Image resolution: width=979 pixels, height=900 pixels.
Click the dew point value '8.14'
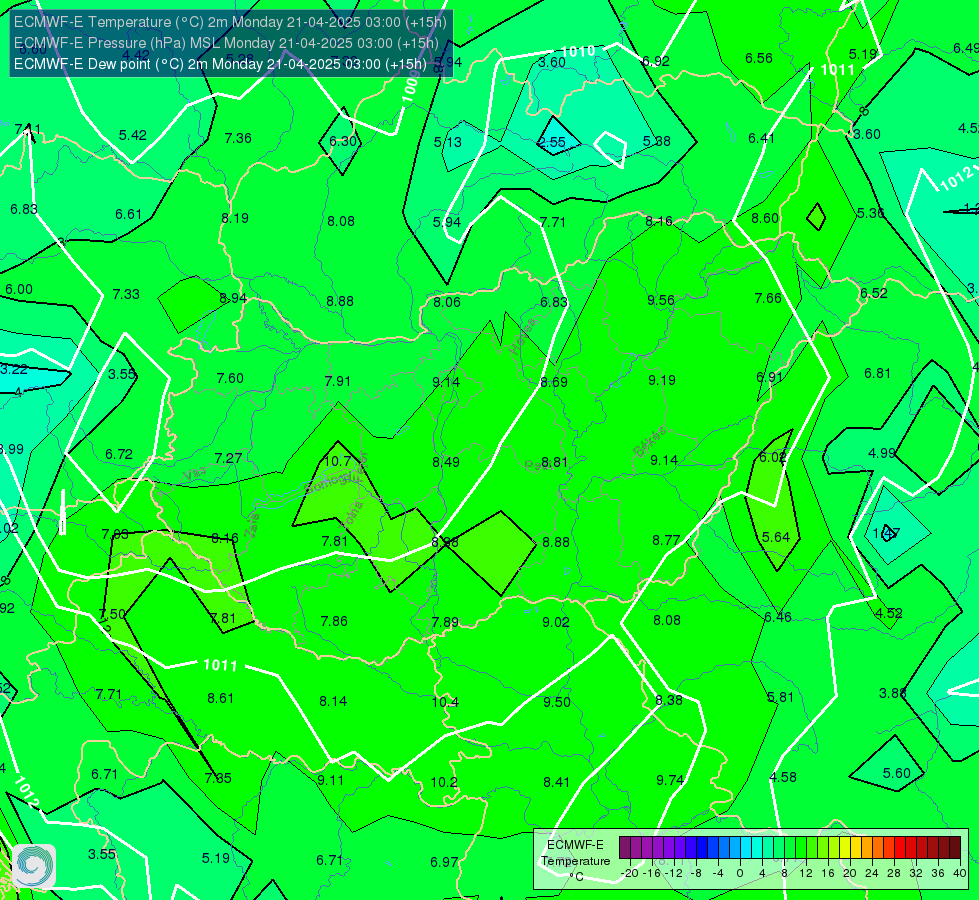333,701
